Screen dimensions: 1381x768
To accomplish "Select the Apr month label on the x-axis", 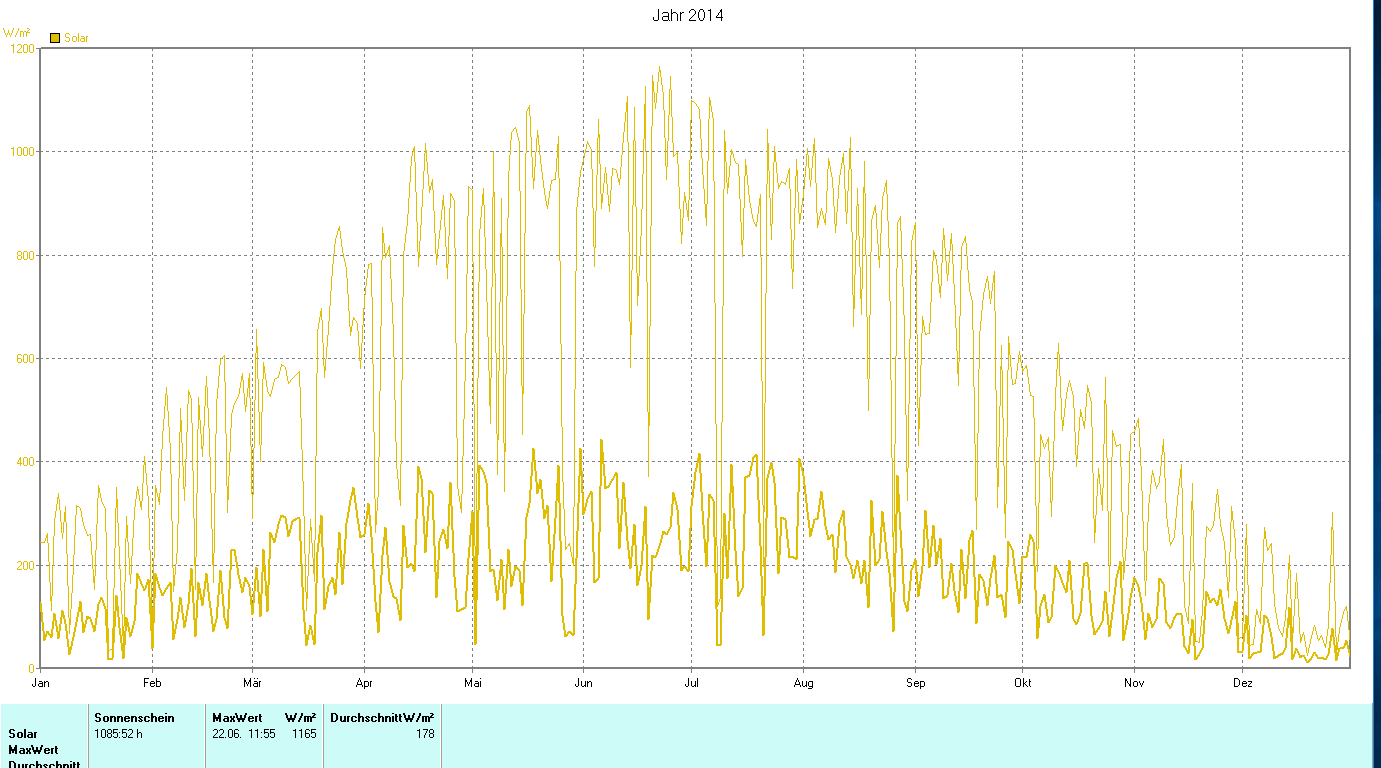I will point(364,684).
